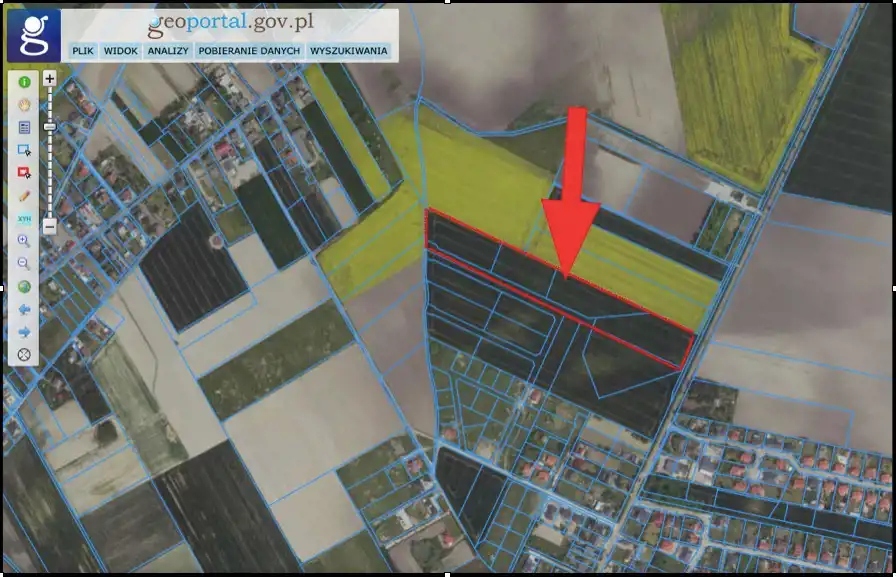Select the red rectangle selection tool
The height and width of the screenshot is (577, 896).
[24, 173]
